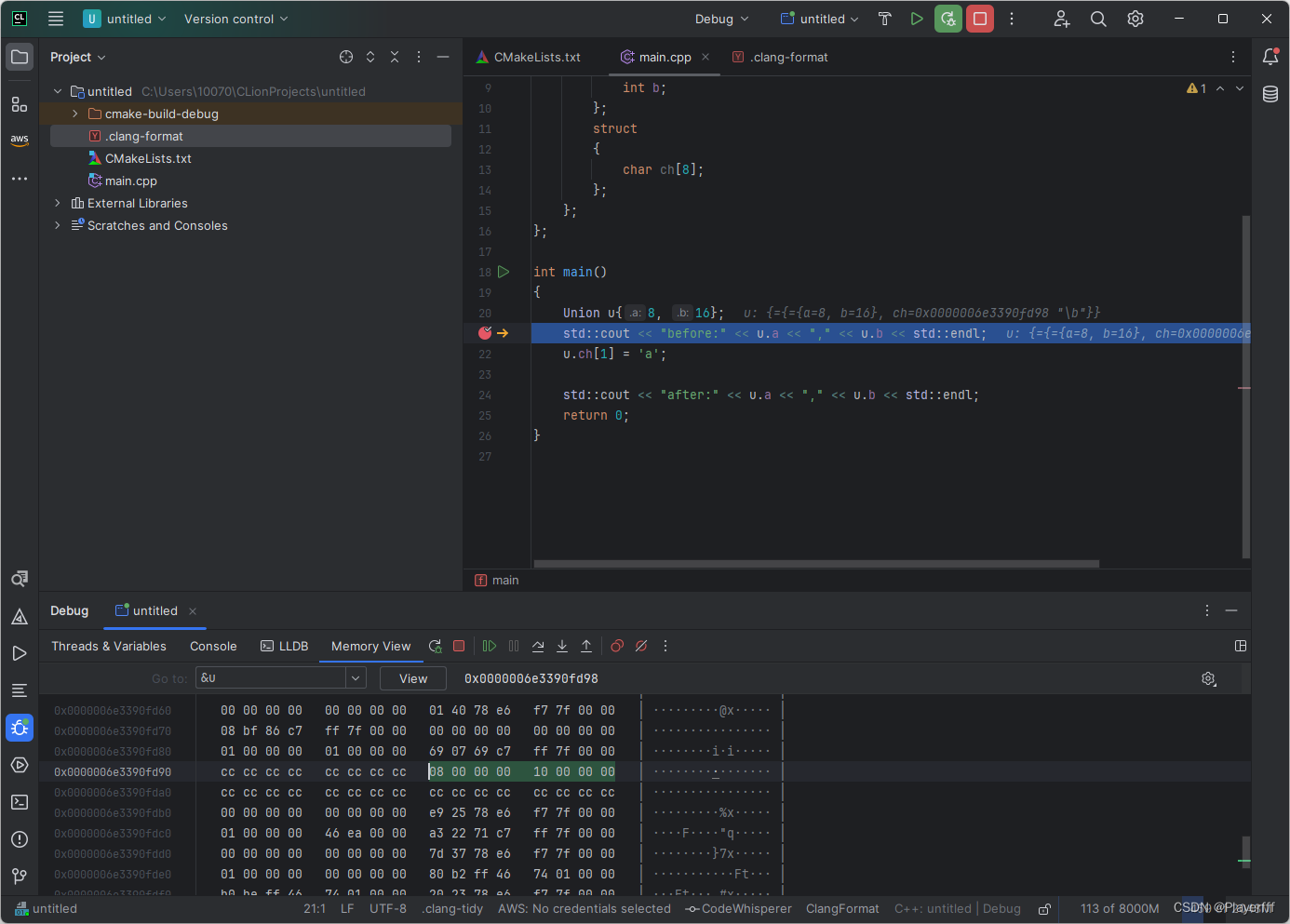
Task: Close the main.cpp editor tab
Action: tap(705, 57)
